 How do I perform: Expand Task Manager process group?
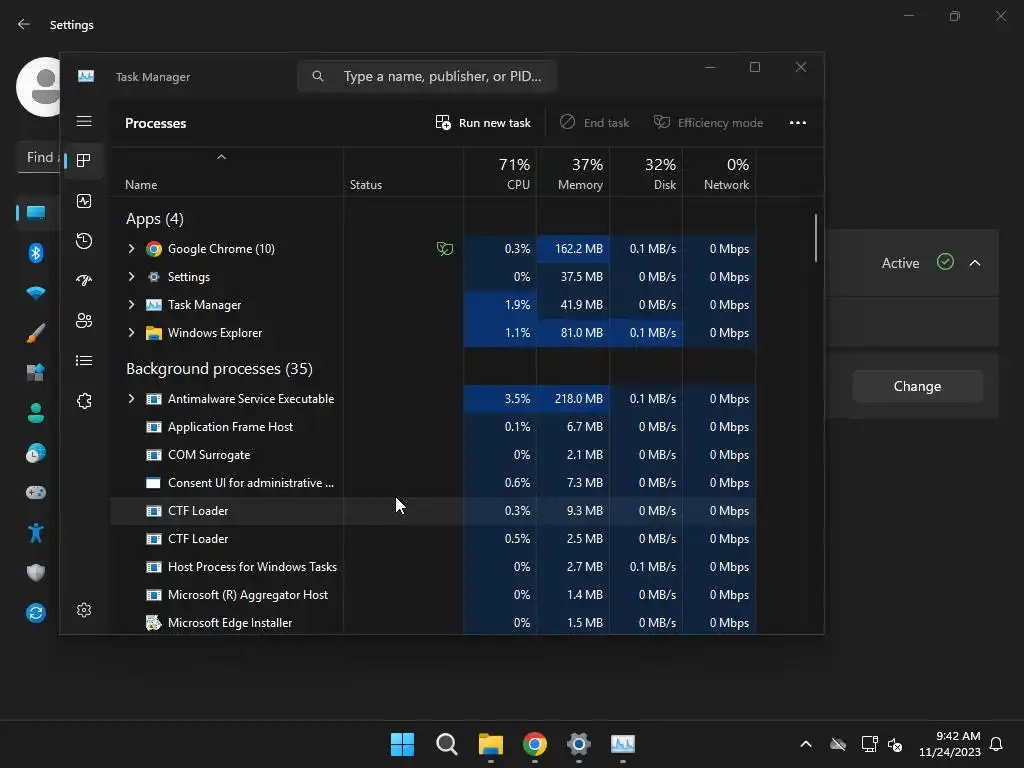131,305
